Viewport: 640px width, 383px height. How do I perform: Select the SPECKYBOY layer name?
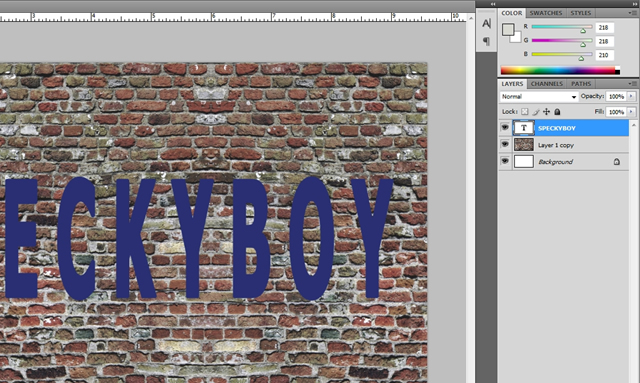(x=557, y=128)
